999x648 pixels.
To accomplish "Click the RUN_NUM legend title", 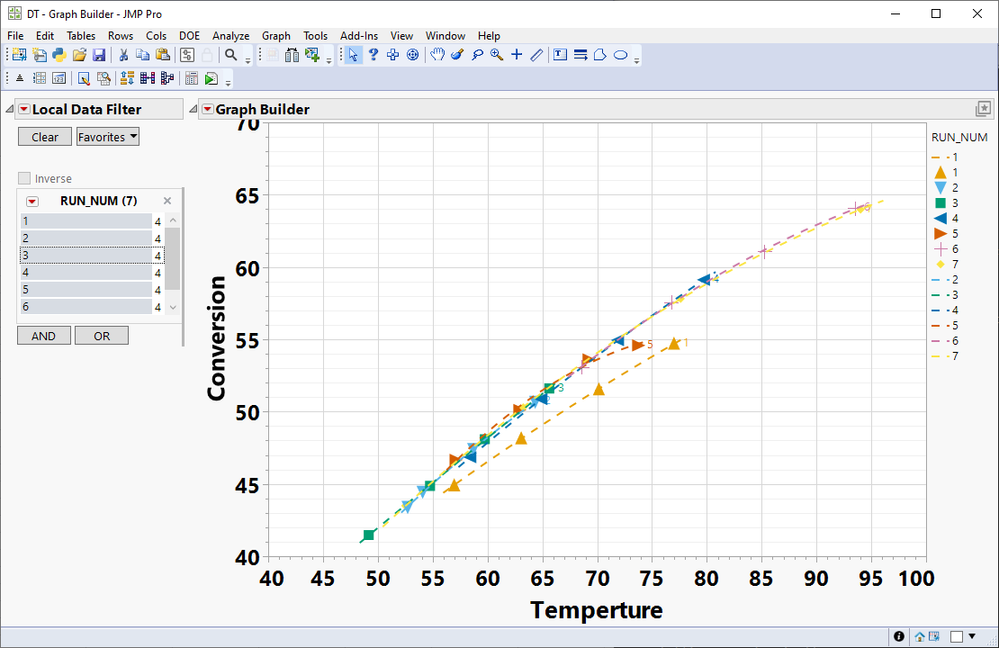I will tap(959, 137).
